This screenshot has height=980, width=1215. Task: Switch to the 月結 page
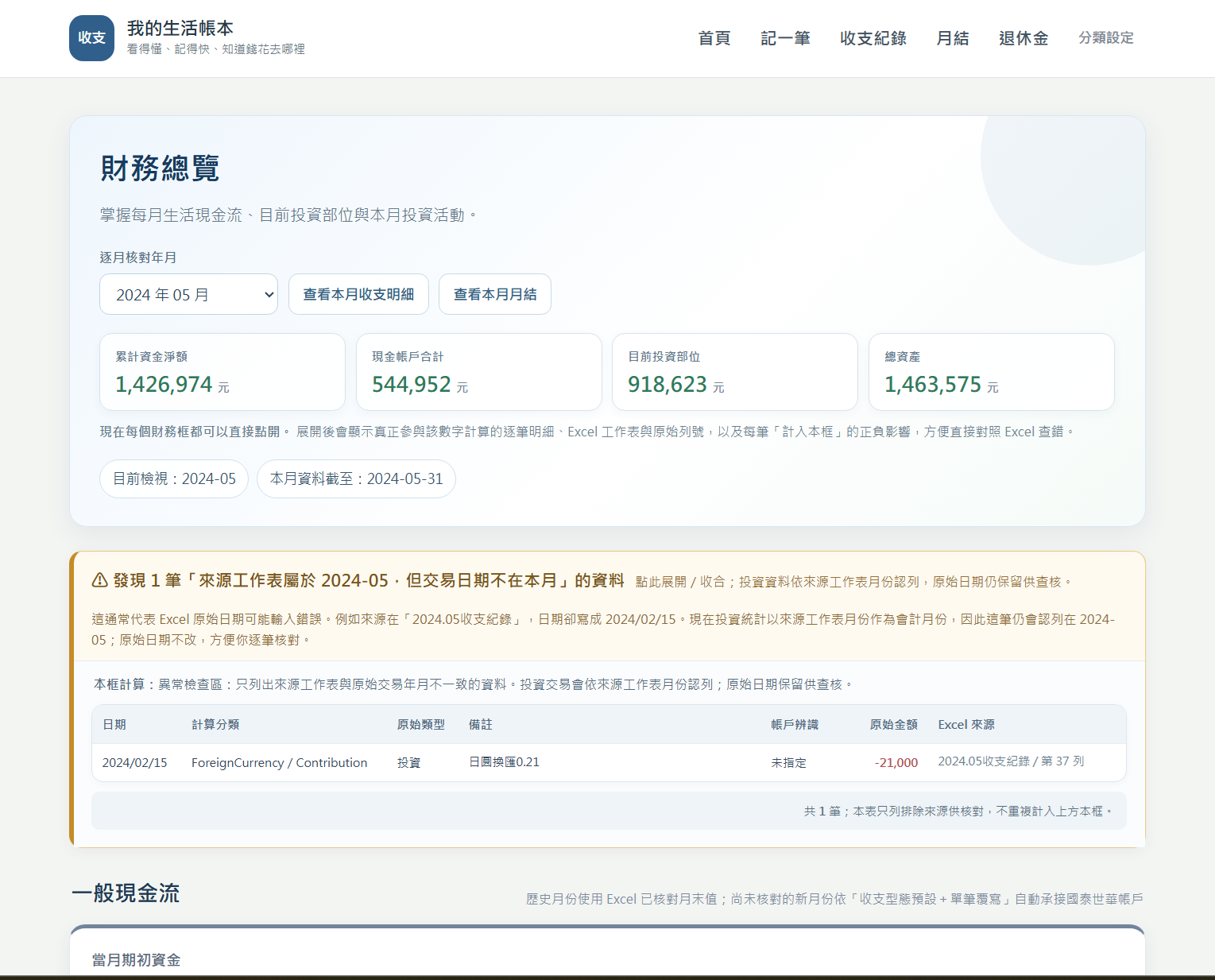(953, 38)
